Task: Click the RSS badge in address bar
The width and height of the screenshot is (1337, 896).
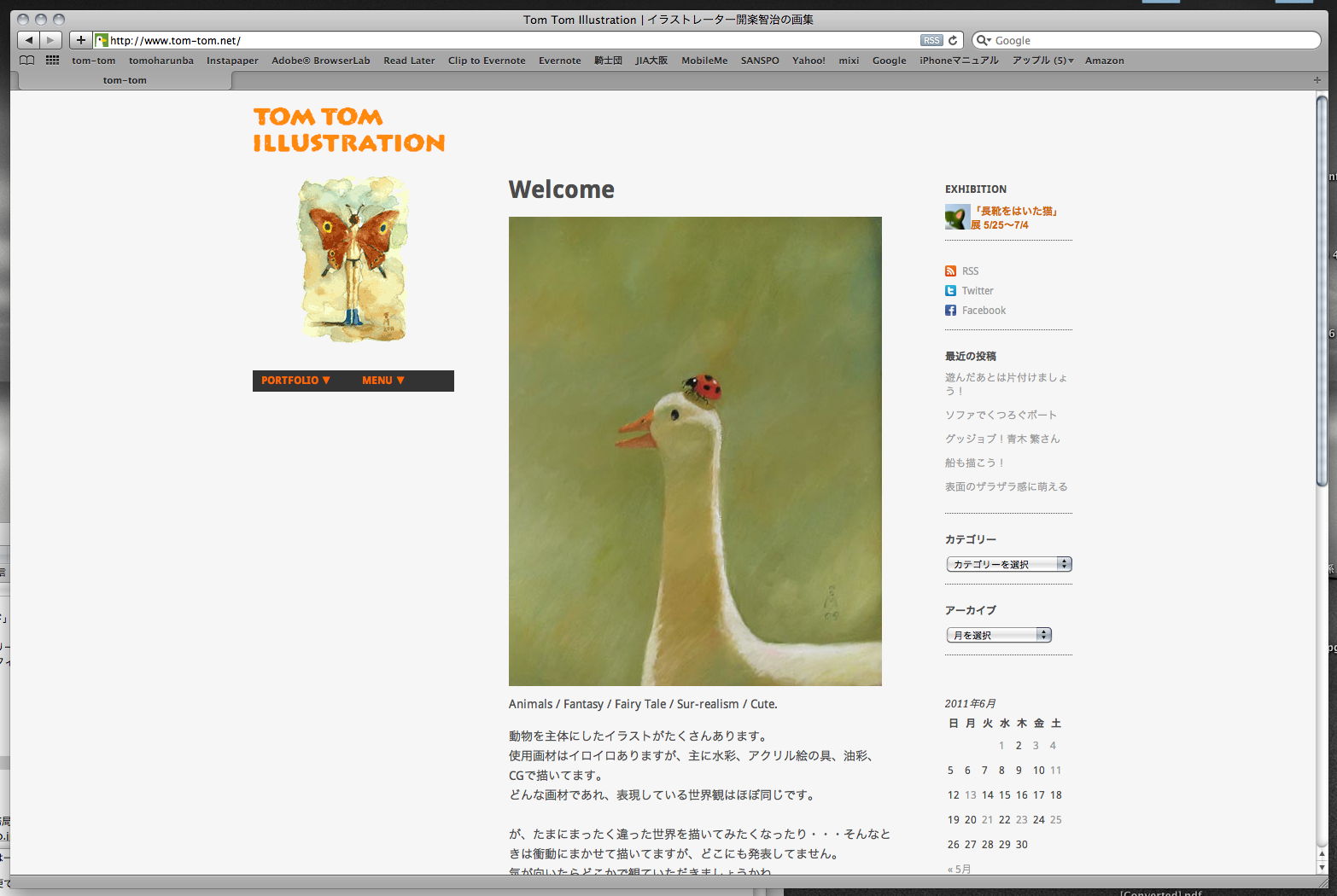Action: (x=931, y=40)
